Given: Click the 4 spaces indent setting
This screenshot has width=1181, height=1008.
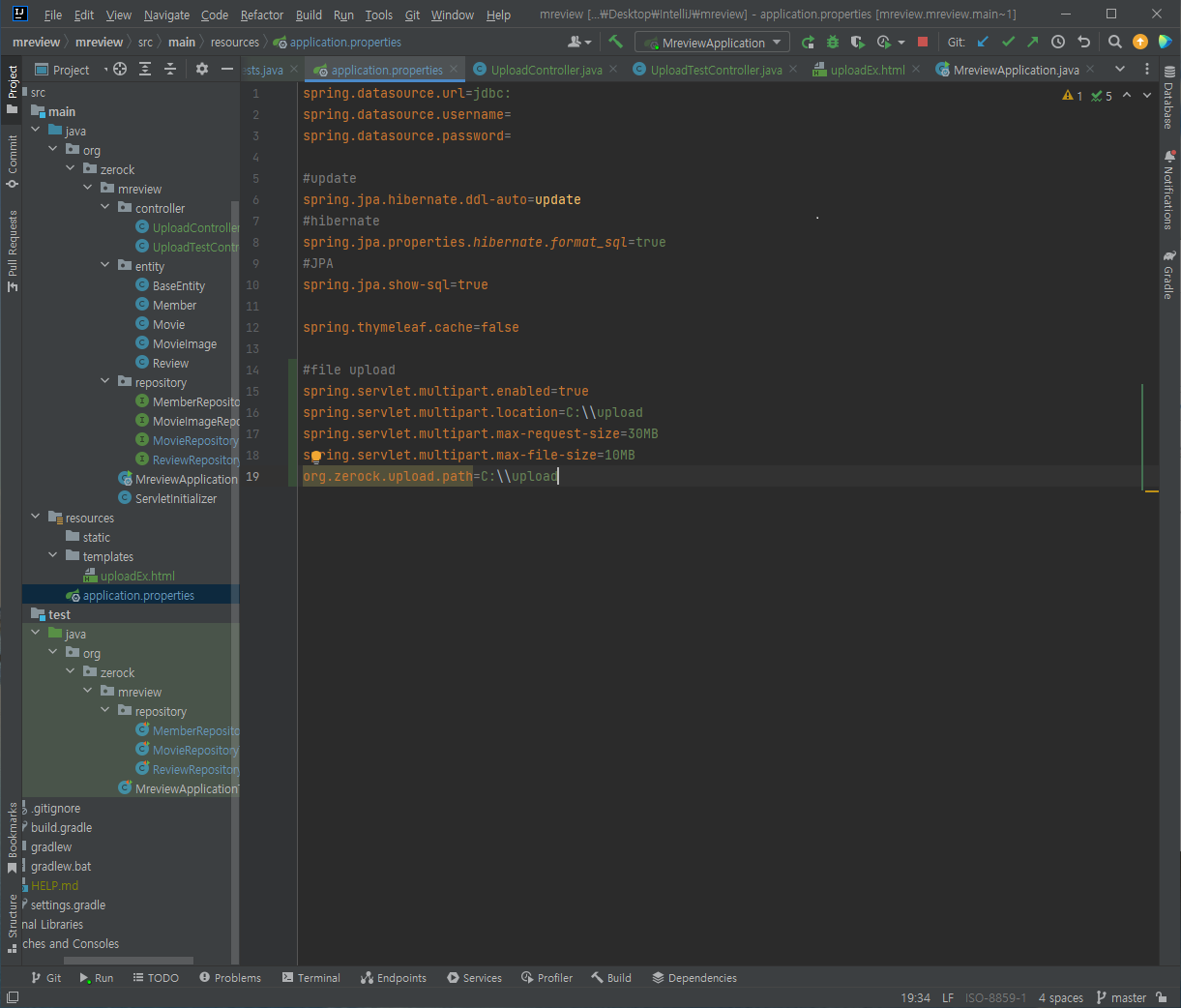Looking at the screenshot, I should click(1061, 997).
